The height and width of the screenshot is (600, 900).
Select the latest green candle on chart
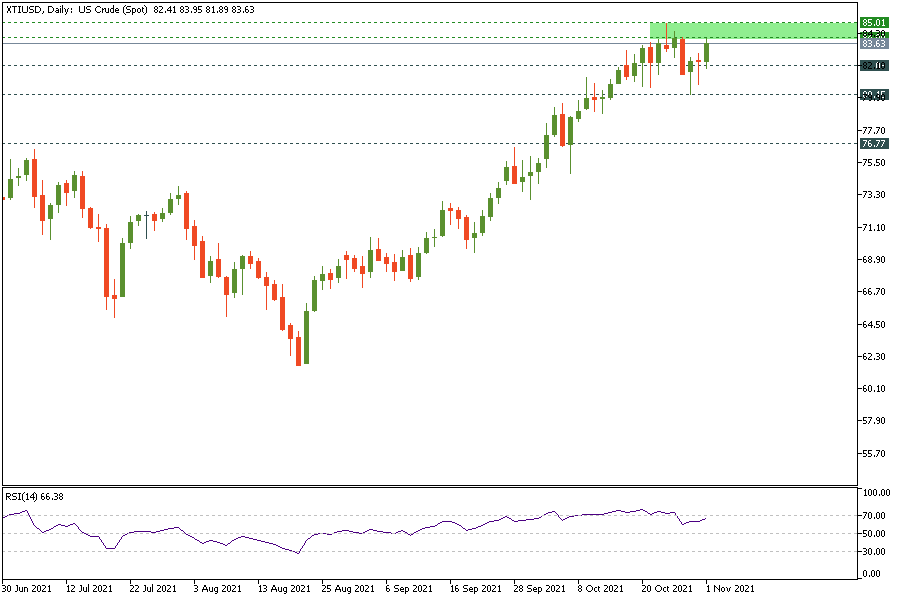coord(707,52)
